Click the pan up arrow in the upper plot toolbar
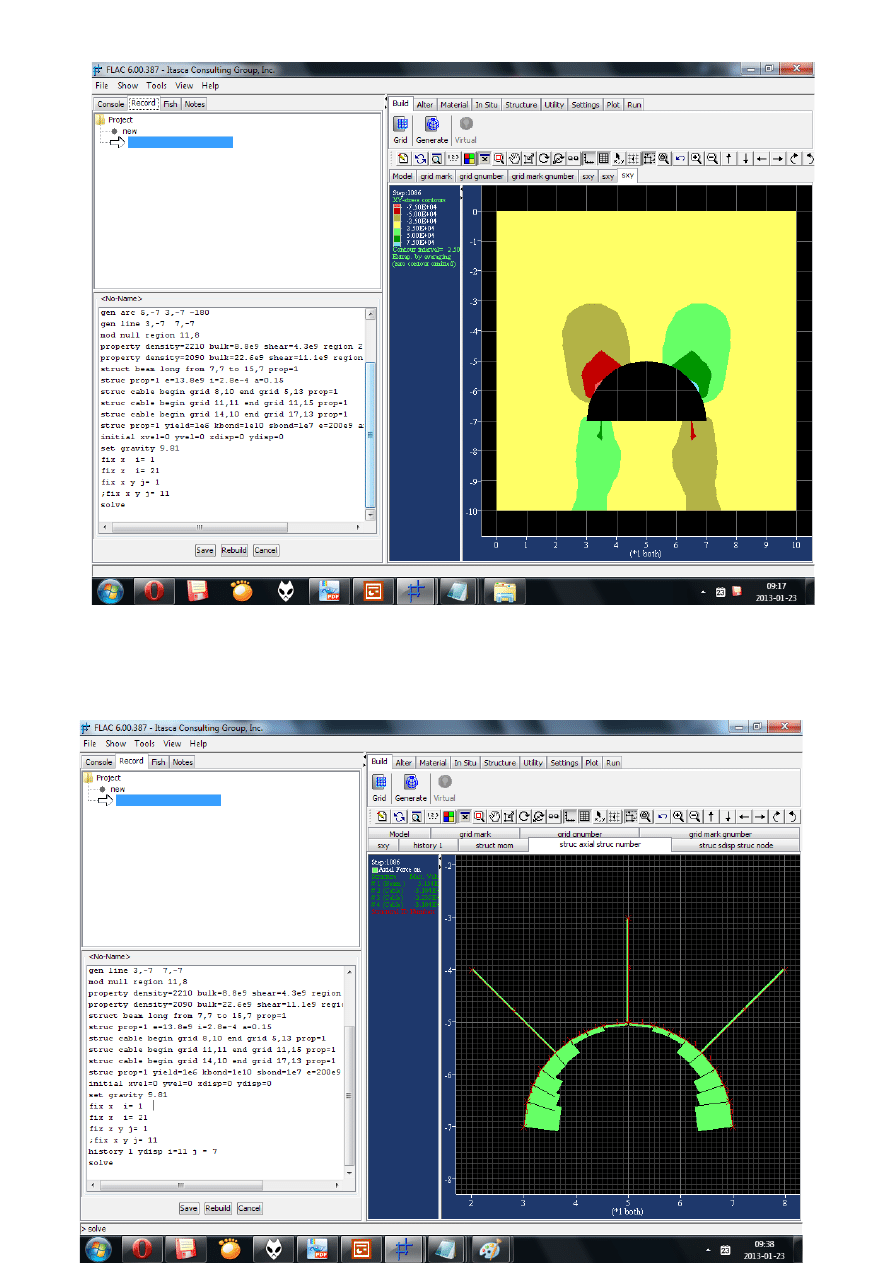Screen dimensions: 893x1263 [x=729, y=158]
